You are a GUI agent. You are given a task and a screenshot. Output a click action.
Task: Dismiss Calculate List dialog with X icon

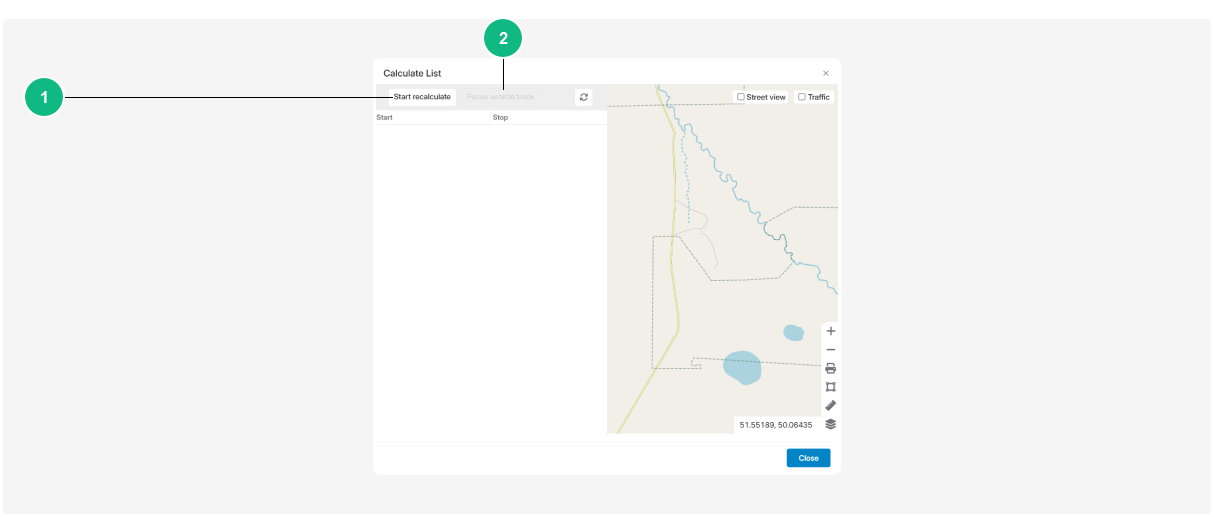[825, 73]
